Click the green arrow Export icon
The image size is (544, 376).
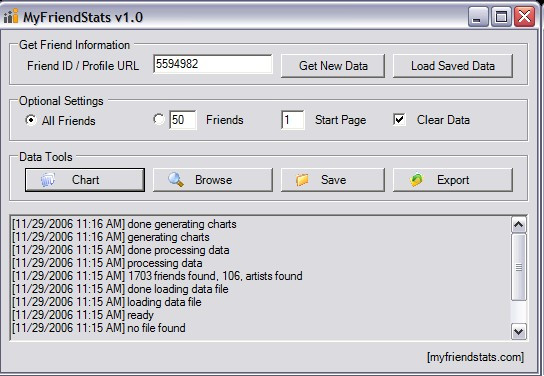tap(416, 180)
